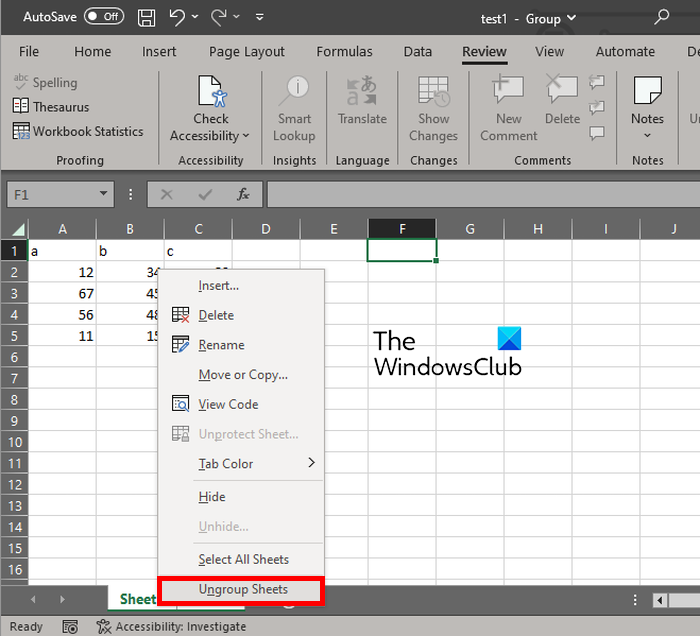The width and height of the screenshot is (700, 636).
Task: Click the formula bar Cancel X icon
Action: (x=167, y=194)
